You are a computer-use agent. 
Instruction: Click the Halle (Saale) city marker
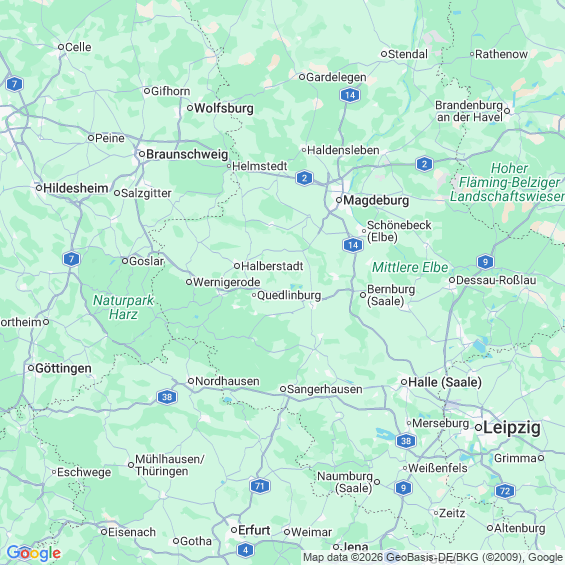pyautogui.click(x=404, y=382)
